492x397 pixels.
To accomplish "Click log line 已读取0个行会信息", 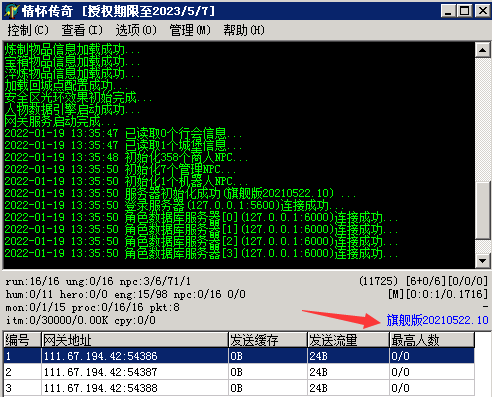I will [x=123, y=133].
